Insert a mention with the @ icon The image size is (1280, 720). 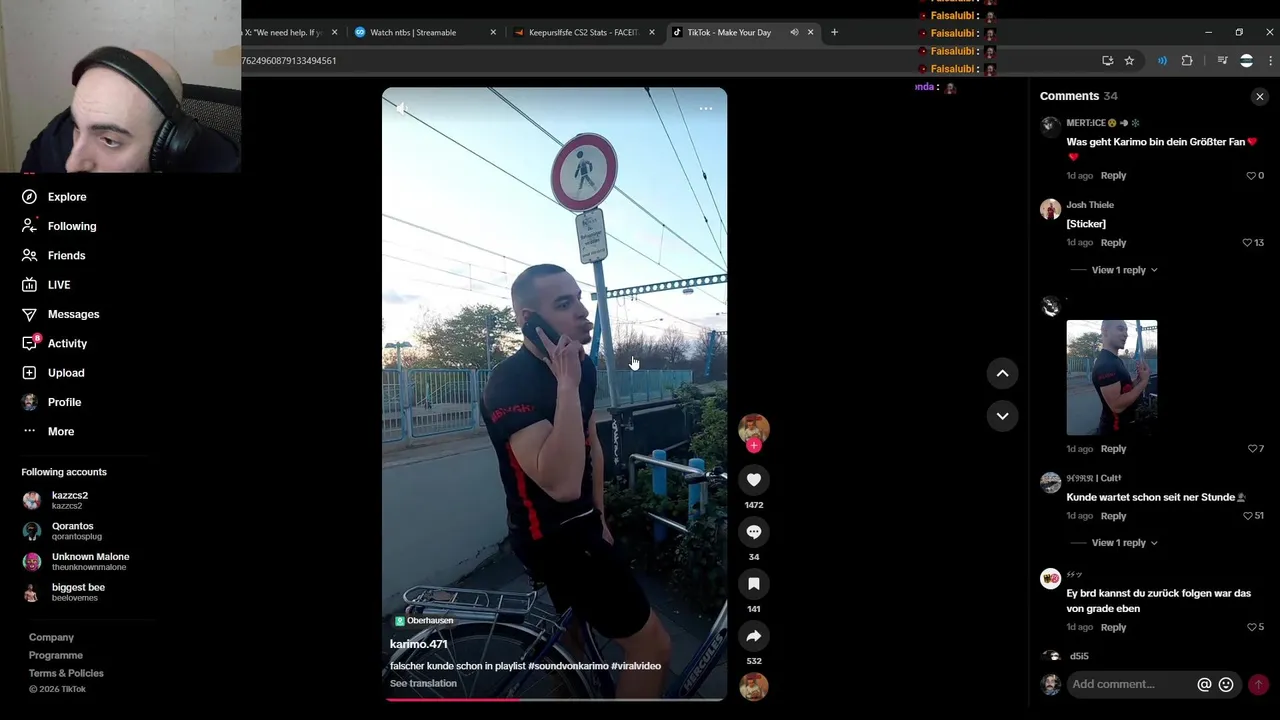1204,685
